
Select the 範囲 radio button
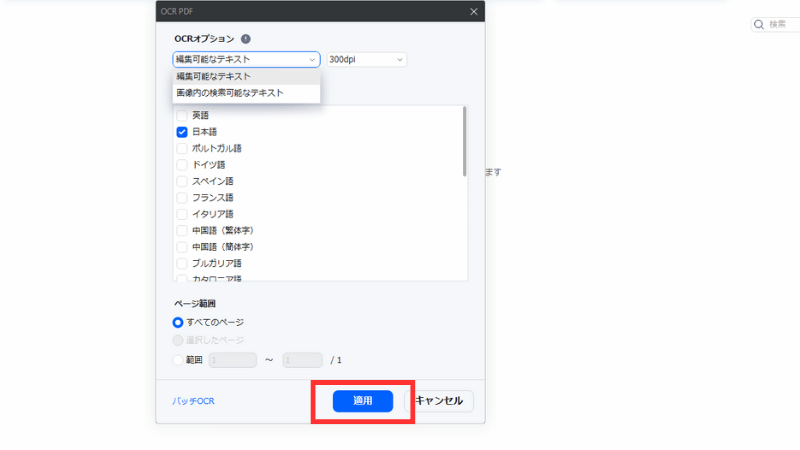tap(178, 360)
